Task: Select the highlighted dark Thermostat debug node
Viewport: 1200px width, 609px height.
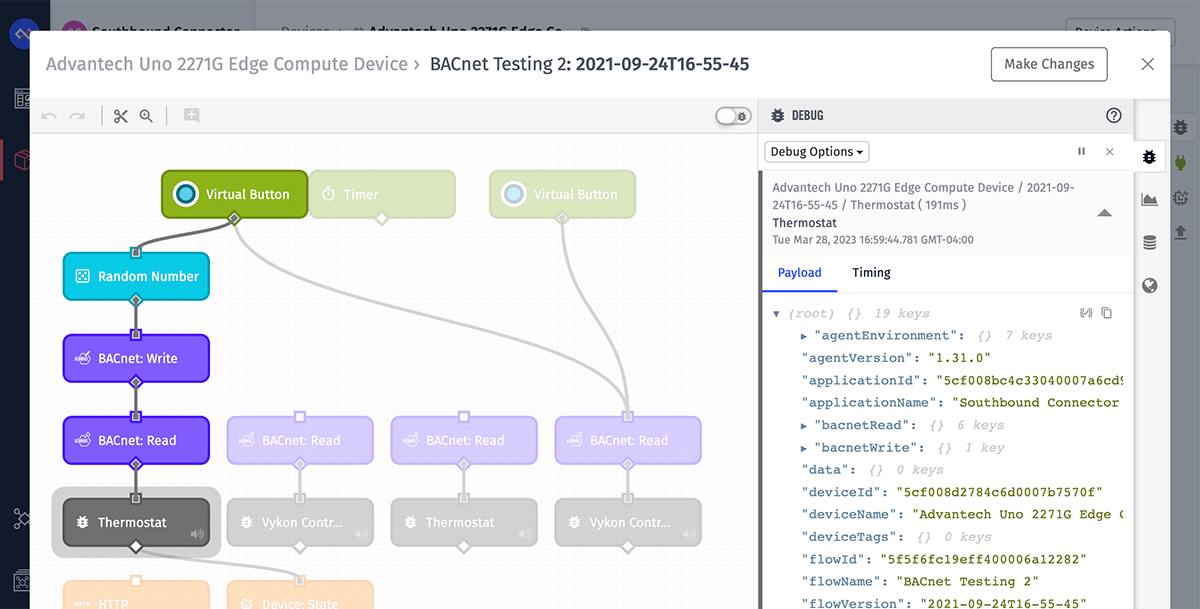Action: [x=136, y=523]
